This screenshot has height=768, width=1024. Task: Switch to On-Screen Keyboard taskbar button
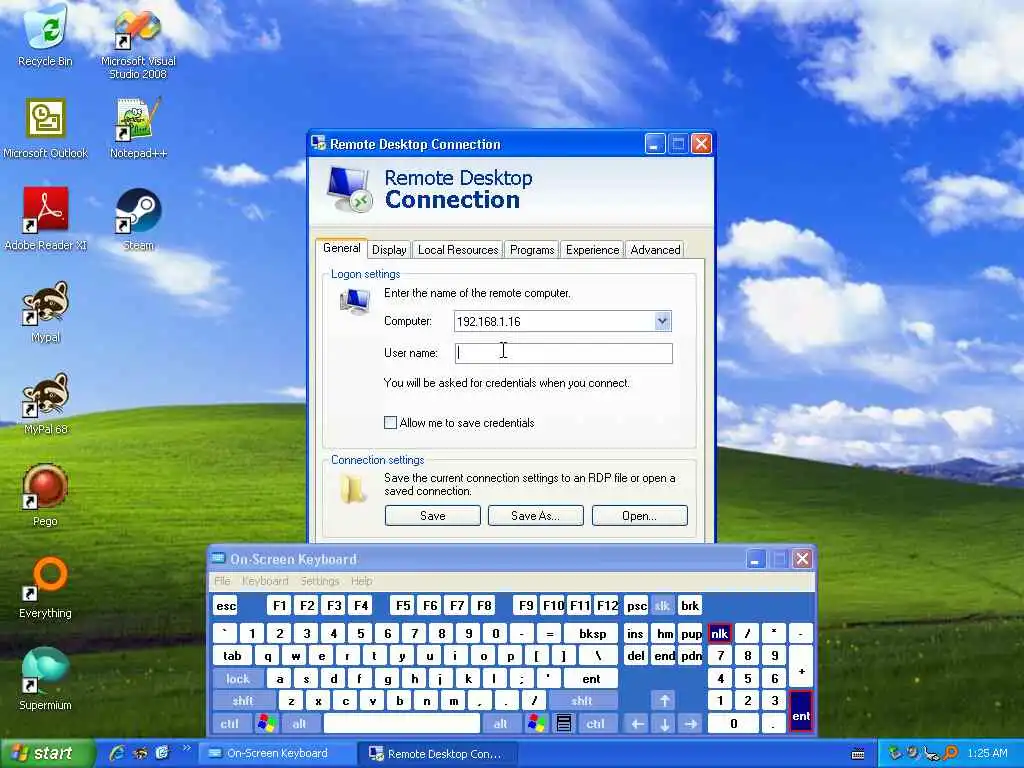[277, 753]
